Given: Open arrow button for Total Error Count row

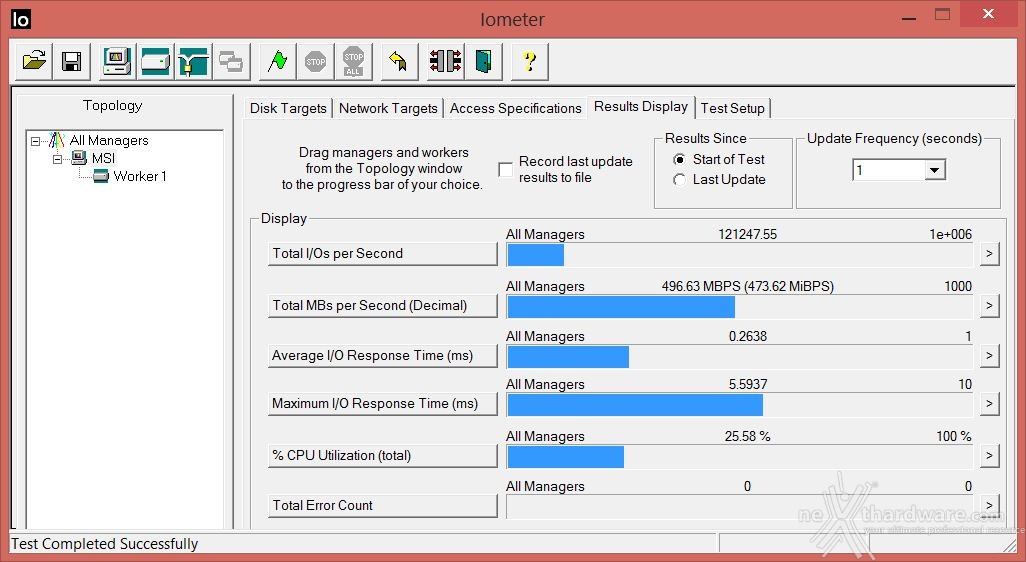Looking at the screenshot, I should tap(989, 505).
